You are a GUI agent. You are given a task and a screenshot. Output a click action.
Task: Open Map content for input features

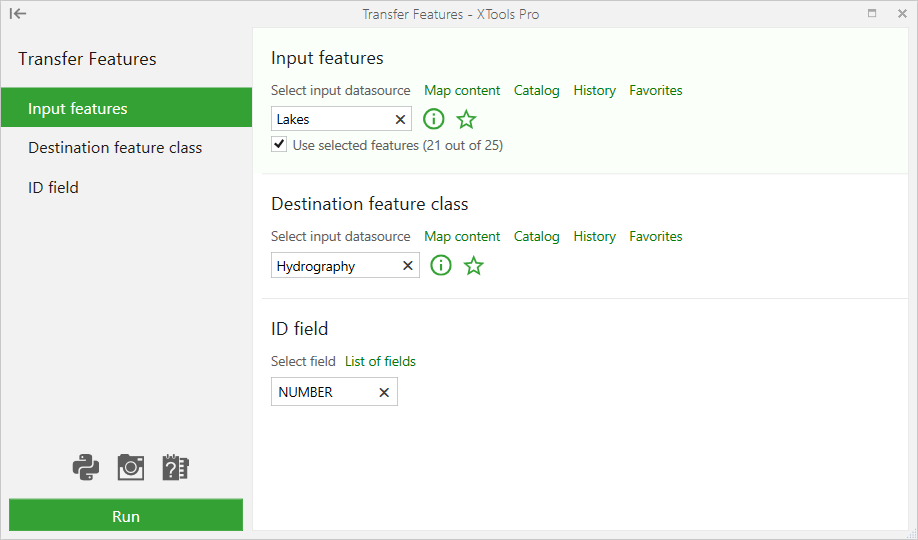coord(462,90)
